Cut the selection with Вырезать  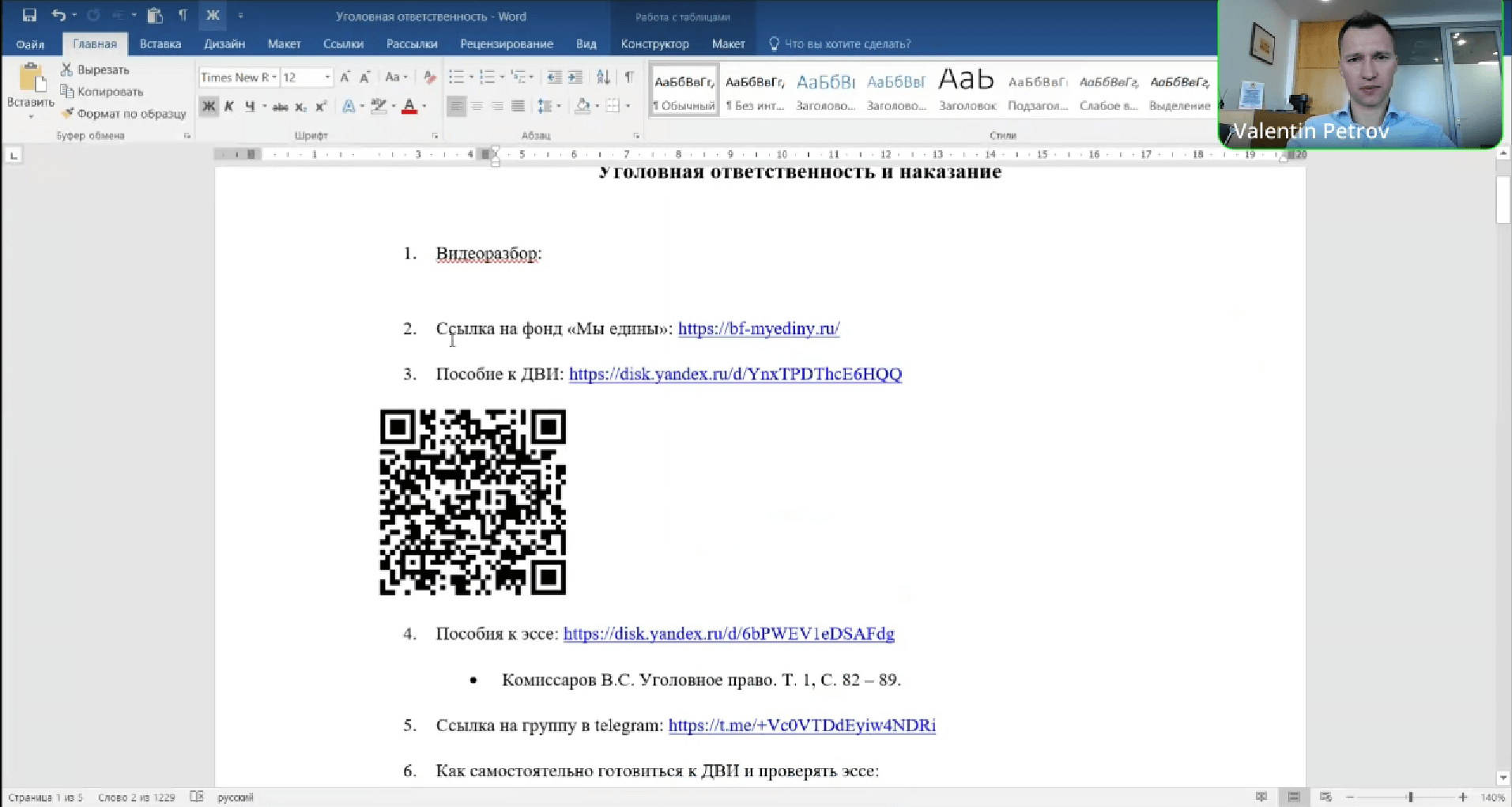click(95, 70)
